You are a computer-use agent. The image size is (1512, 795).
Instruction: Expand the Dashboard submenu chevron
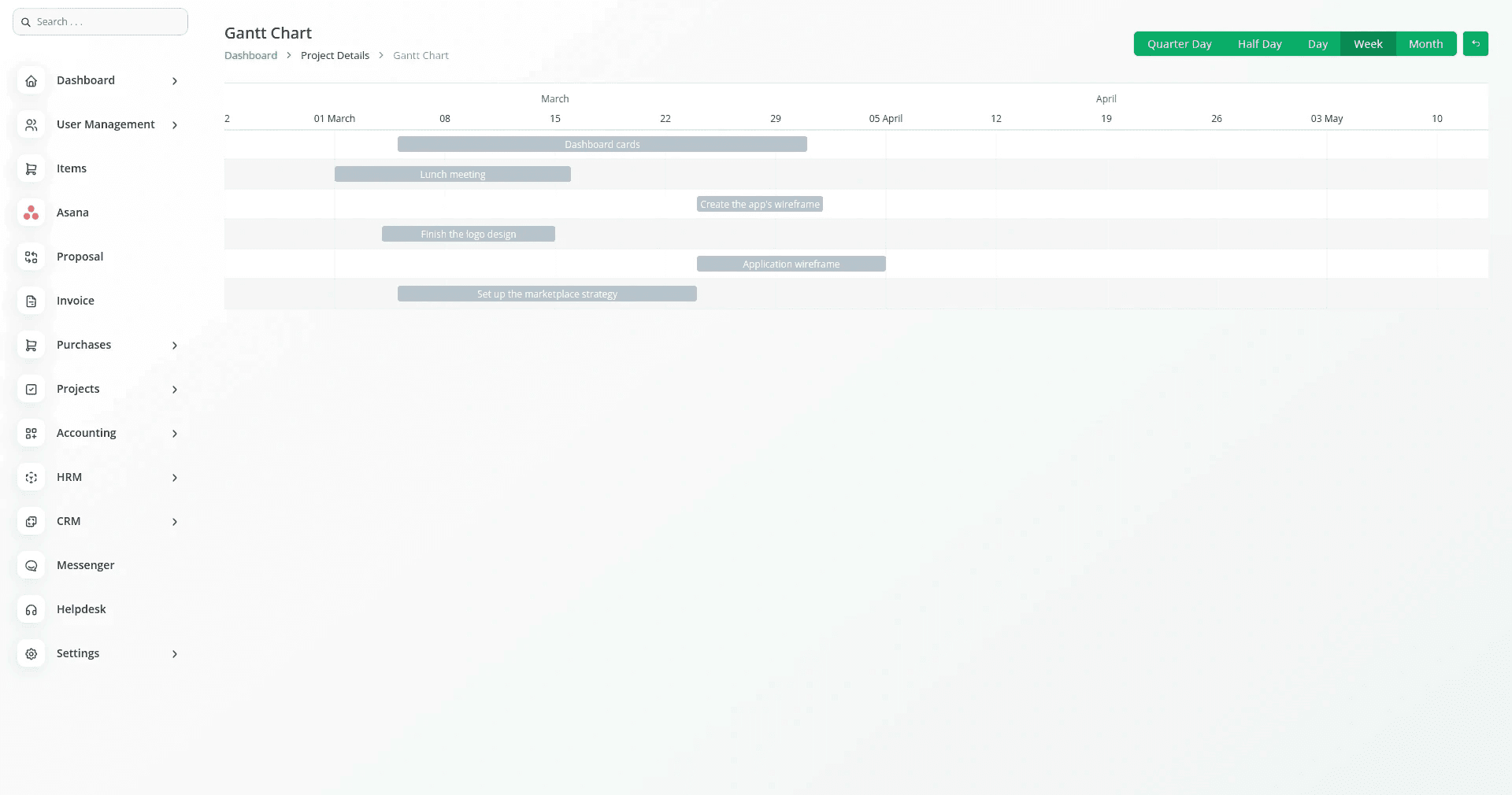tap(175, 81)
